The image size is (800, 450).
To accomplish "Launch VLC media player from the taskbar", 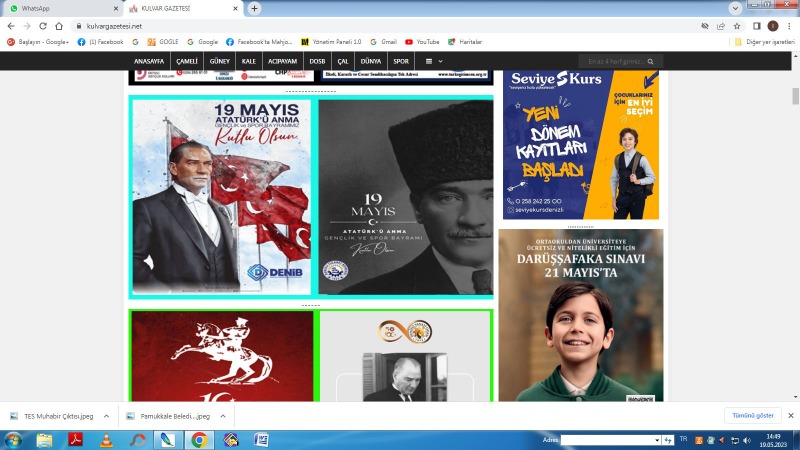I will (105, 440).
